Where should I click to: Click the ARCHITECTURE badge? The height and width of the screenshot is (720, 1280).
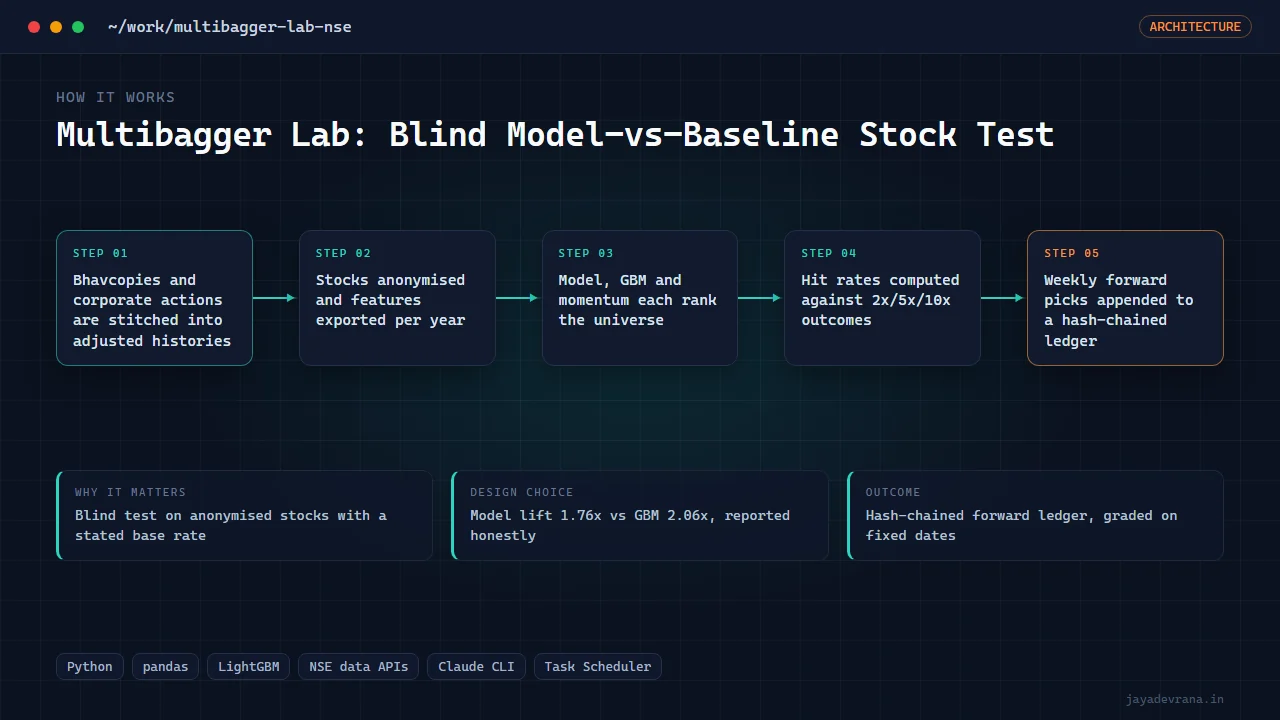(1195, 27)
